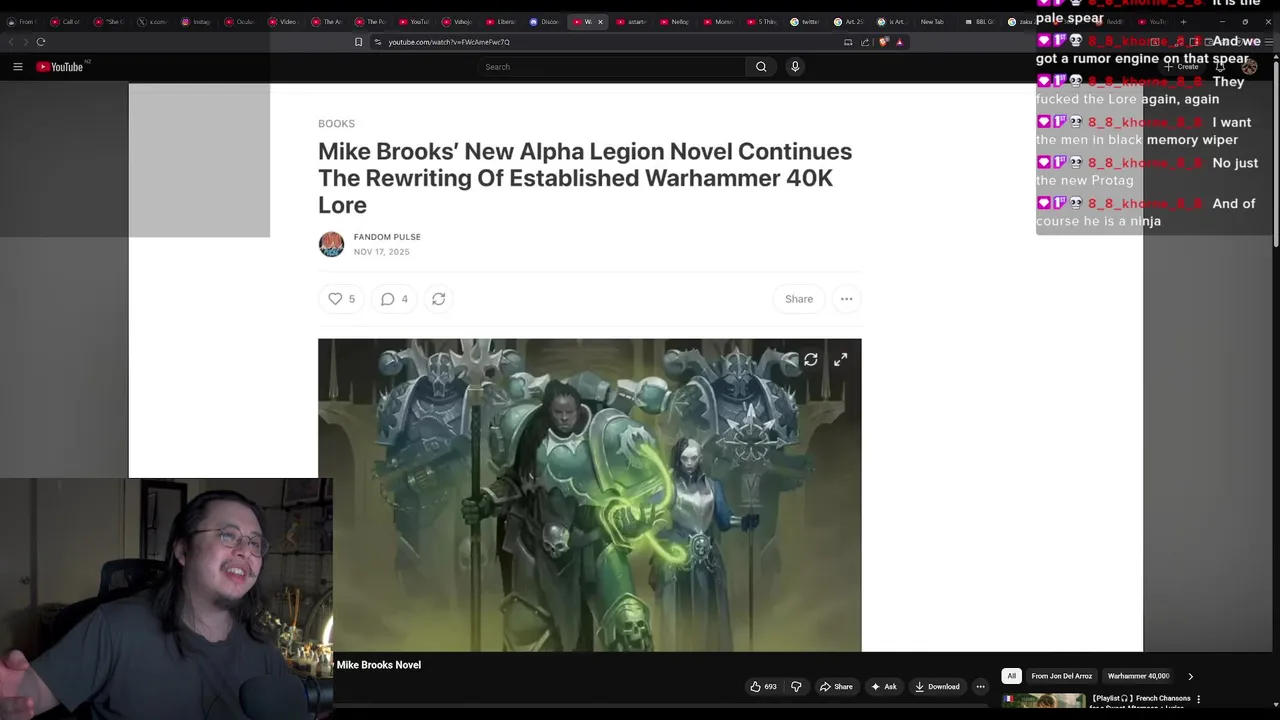Switch to the Discord browser tab
1280x720 pixels.
545,21
